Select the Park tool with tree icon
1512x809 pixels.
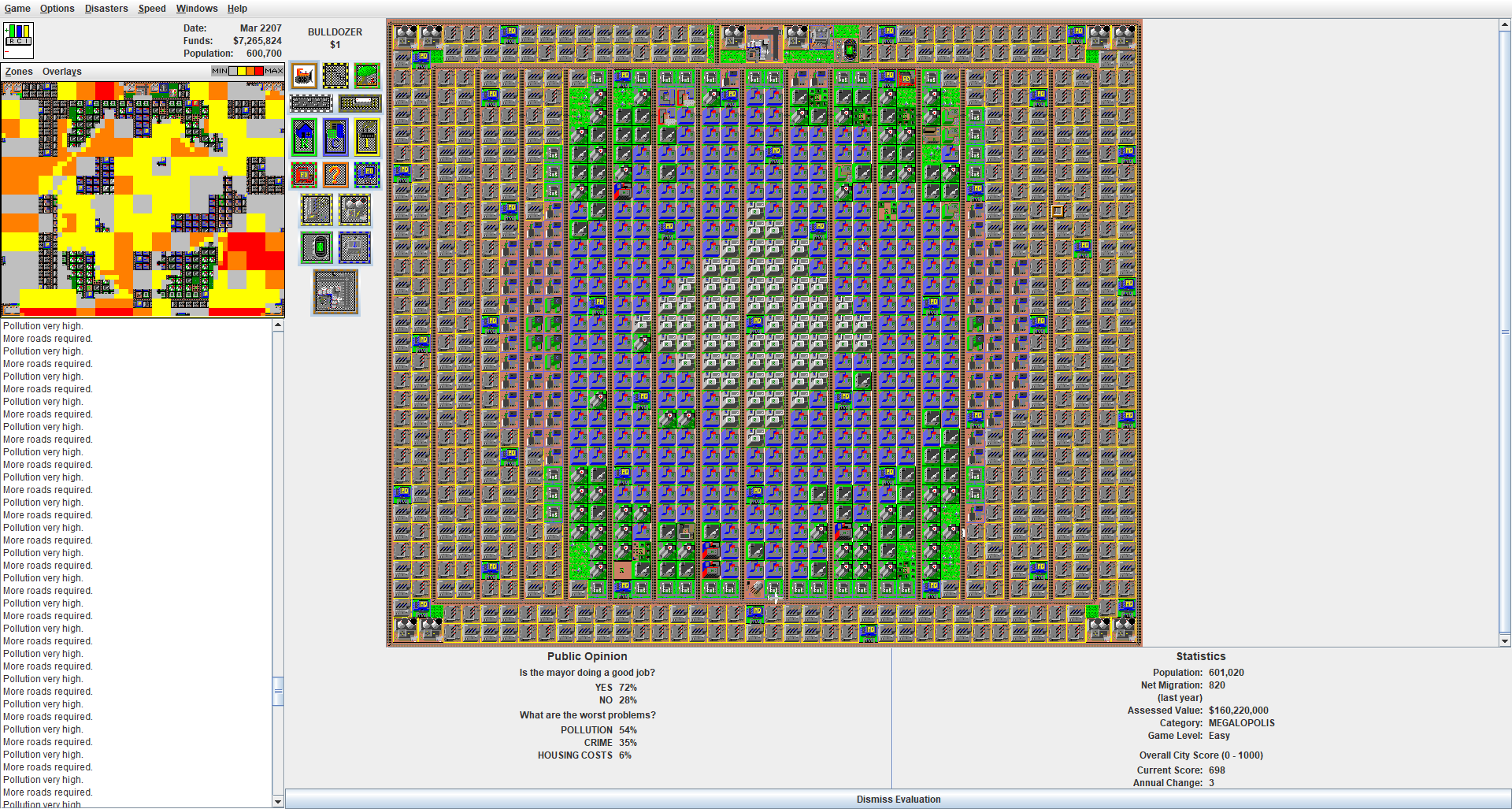367,76
